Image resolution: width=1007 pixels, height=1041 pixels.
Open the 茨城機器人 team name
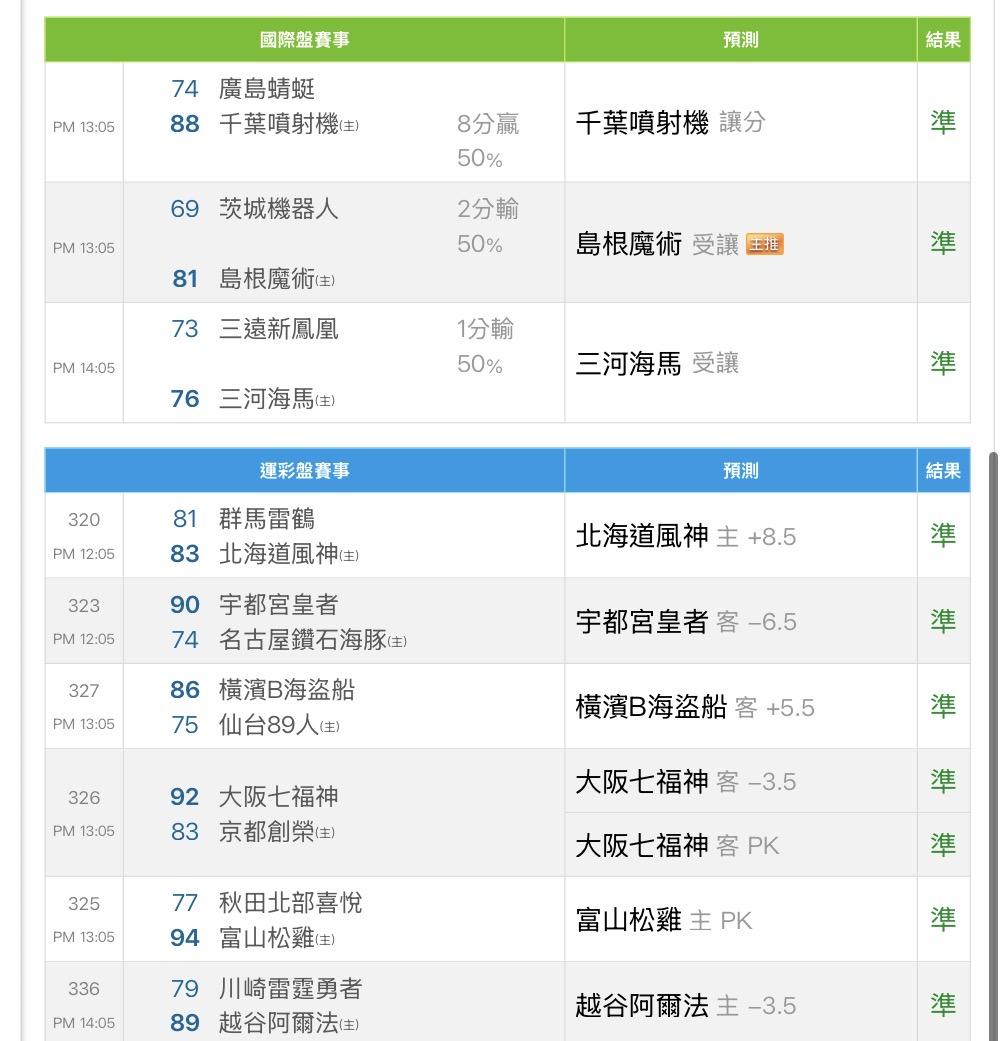(278, 209)
